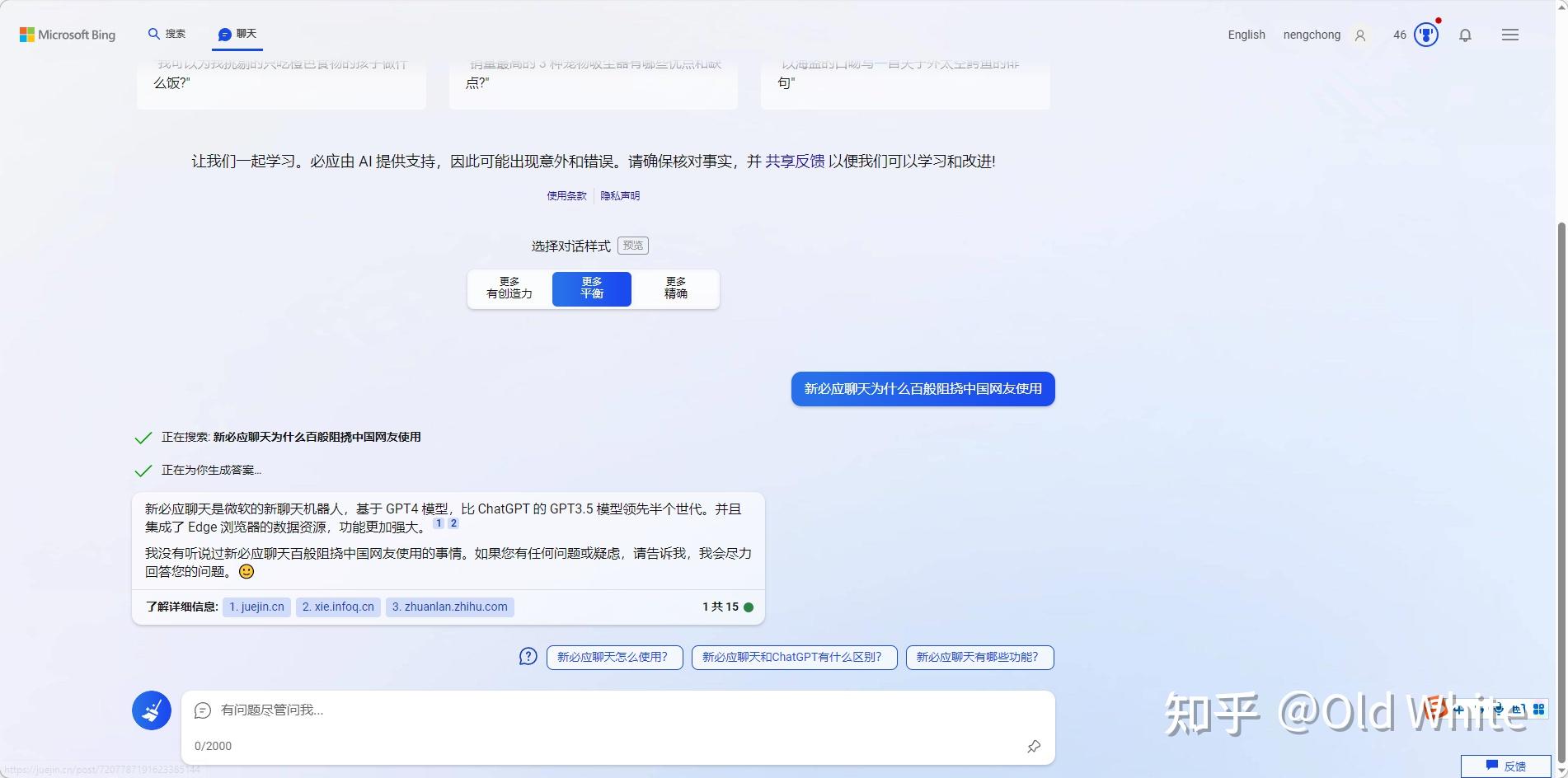View rewards points count 46
The image size is (1568, 778).
pyautogui.click(x=1399, y=35)
